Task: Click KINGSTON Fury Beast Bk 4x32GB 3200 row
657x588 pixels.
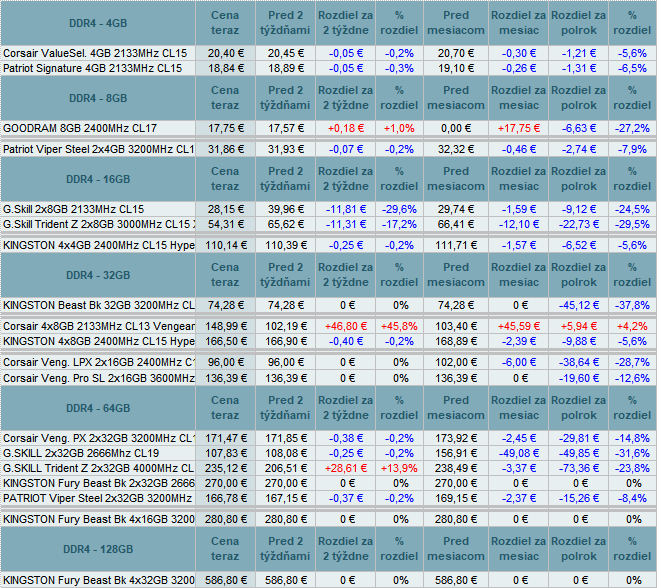Action: point(328,580)
